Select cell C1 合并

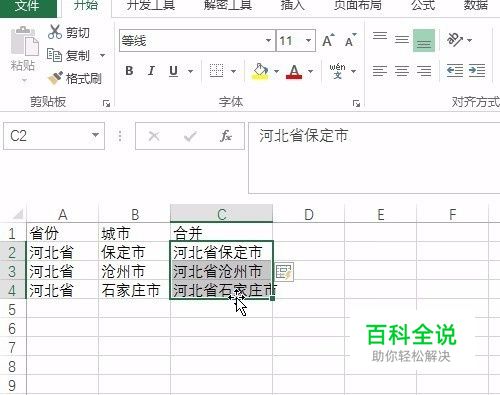pos(221,233)
